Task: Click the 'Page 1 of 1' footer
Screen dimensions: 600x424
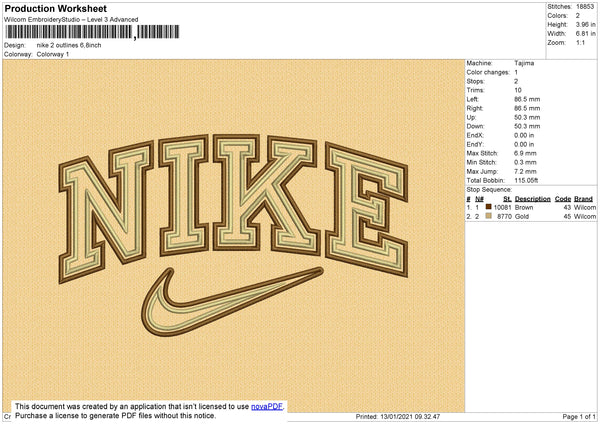Action: coord(579,416)
